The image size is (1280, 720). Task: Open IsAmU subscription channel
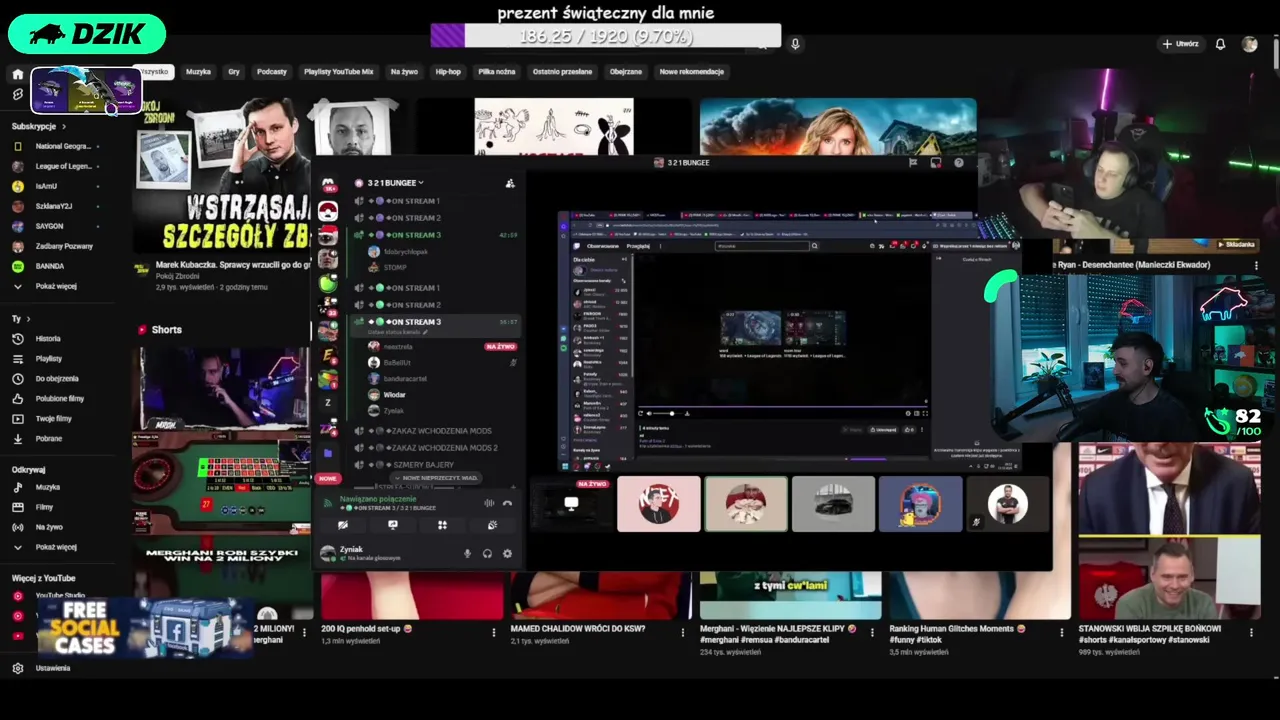click(x=56, y=186)
